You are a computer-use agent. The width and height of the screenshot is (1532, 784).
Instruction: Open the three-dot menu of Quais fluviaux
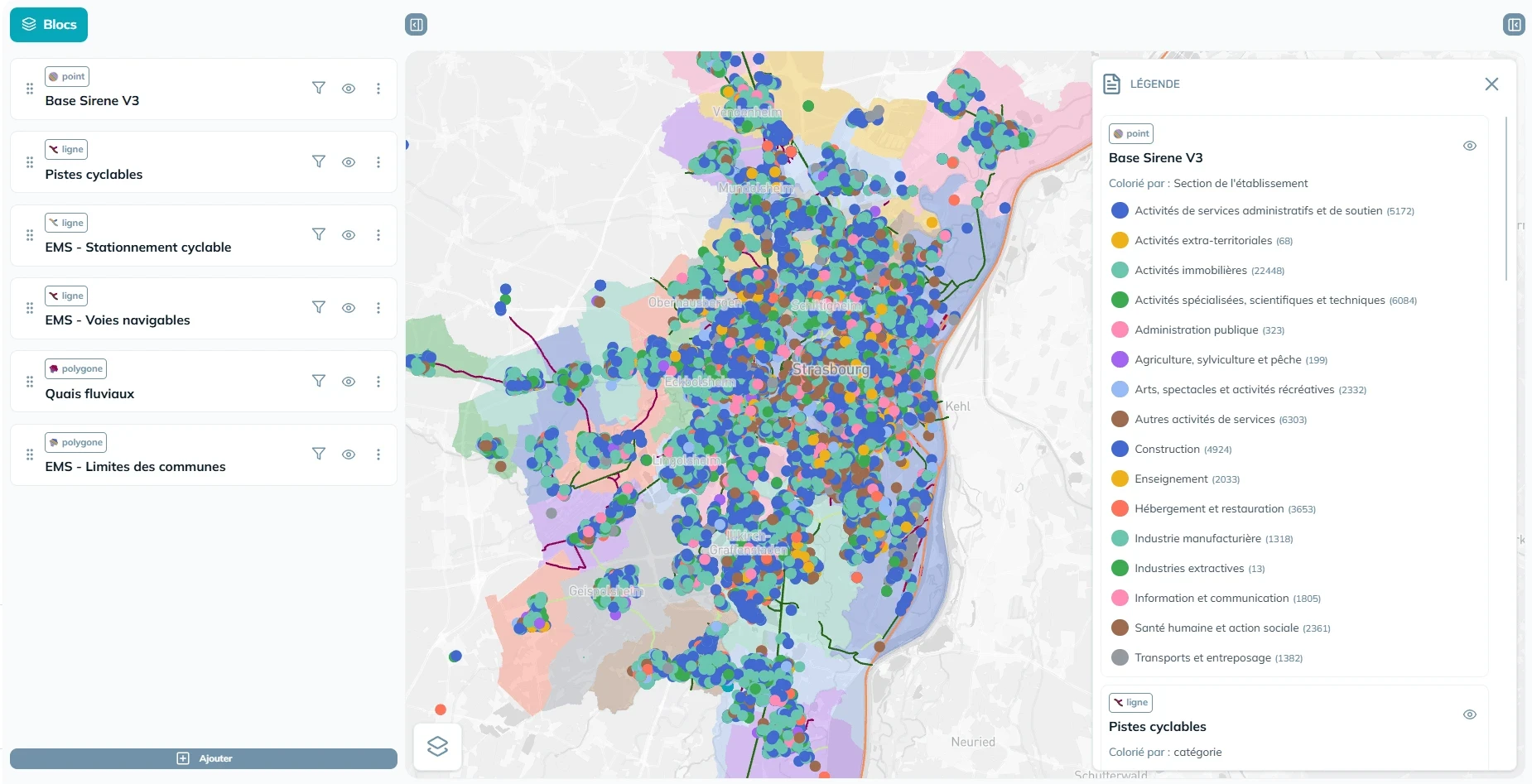pyautogui.click(x=378, y=381)
